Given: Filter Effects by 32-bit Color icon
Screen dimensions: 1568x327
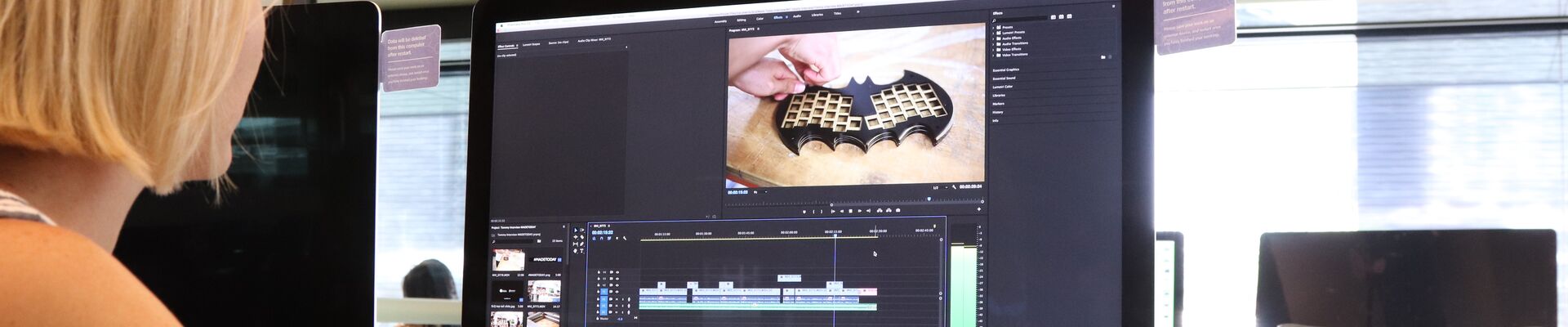Looking at the screenshot, I should click(x=1062, y=16).
